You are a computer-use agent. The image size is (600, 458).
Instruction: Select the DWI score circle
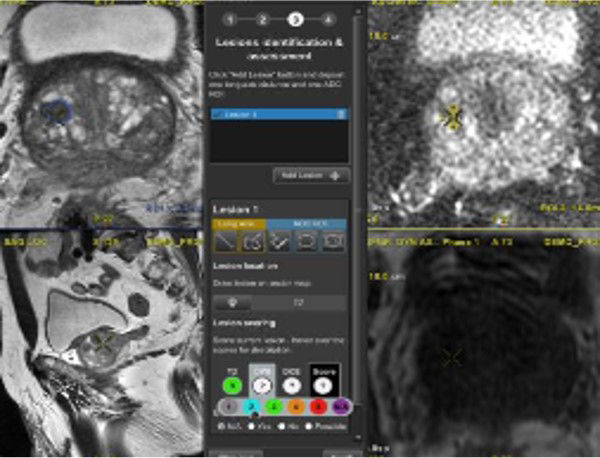tap(262, 386)
